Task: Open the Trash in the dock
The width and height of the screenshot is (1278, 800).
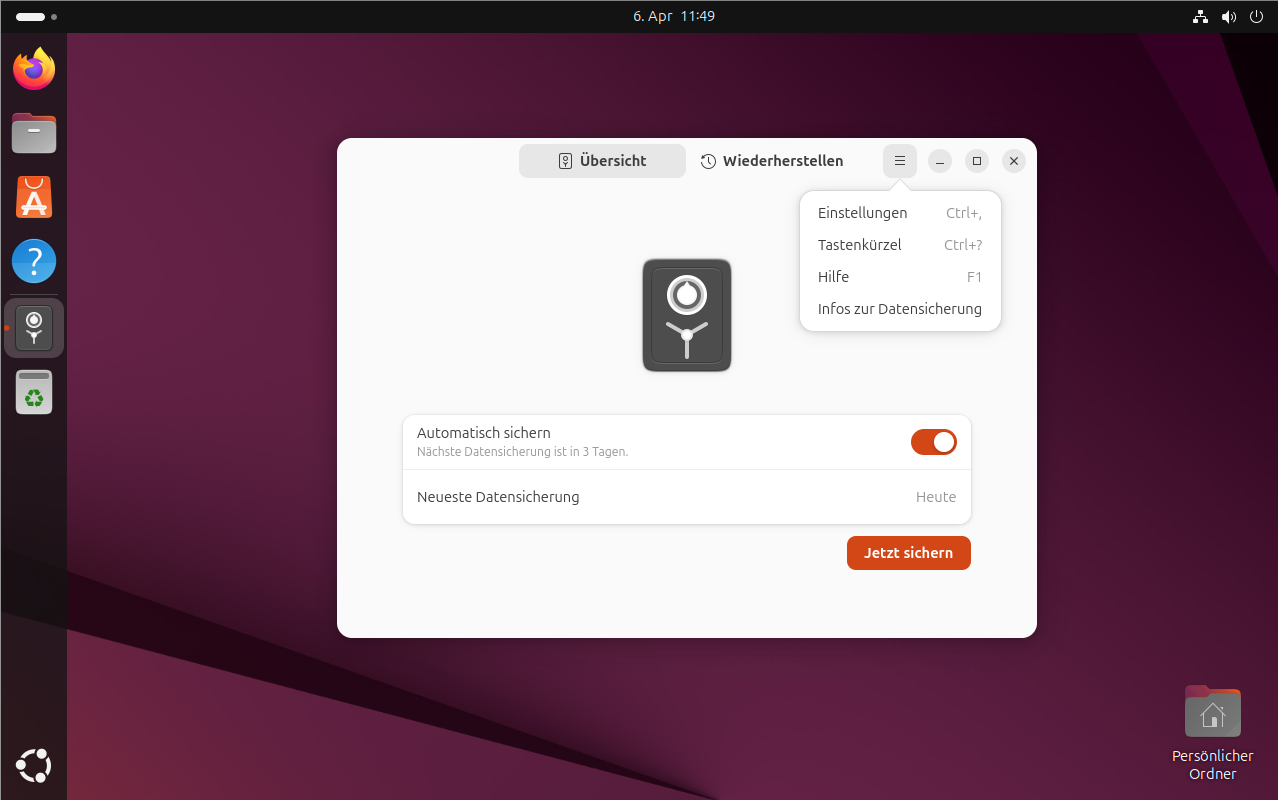Action: click(34, 392)
